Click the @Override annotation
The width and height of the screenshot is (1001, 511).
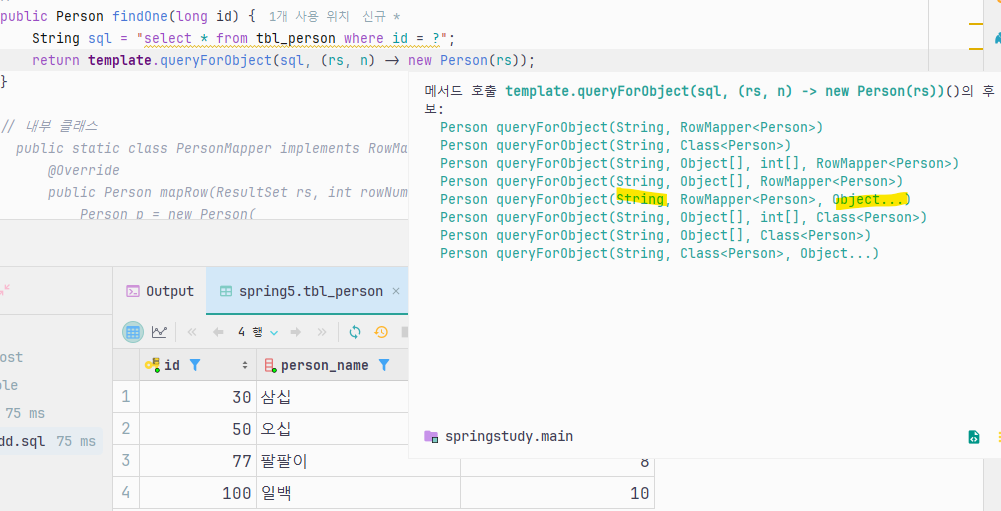[84, 171]
